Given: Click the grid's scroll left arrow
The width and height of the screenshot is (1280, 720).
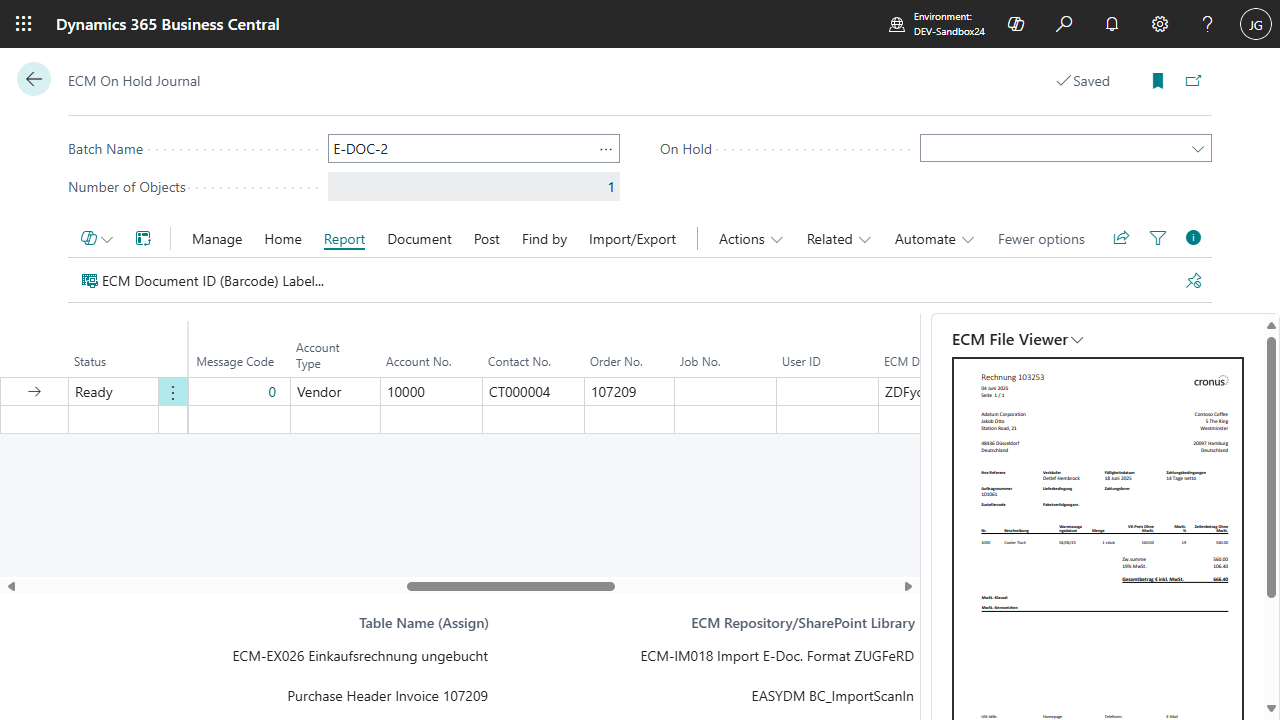Looking at the screenshot, I should [x=11, y=586].
